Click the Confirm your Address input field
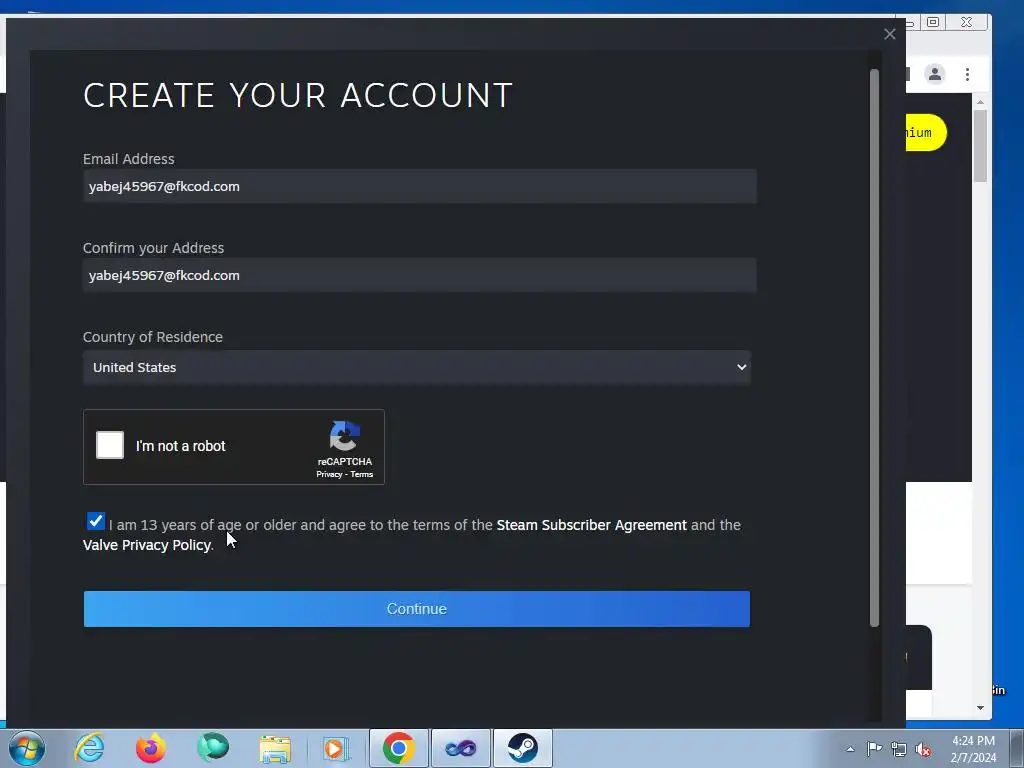This screenshot has height=768, width=1024. 419,275
